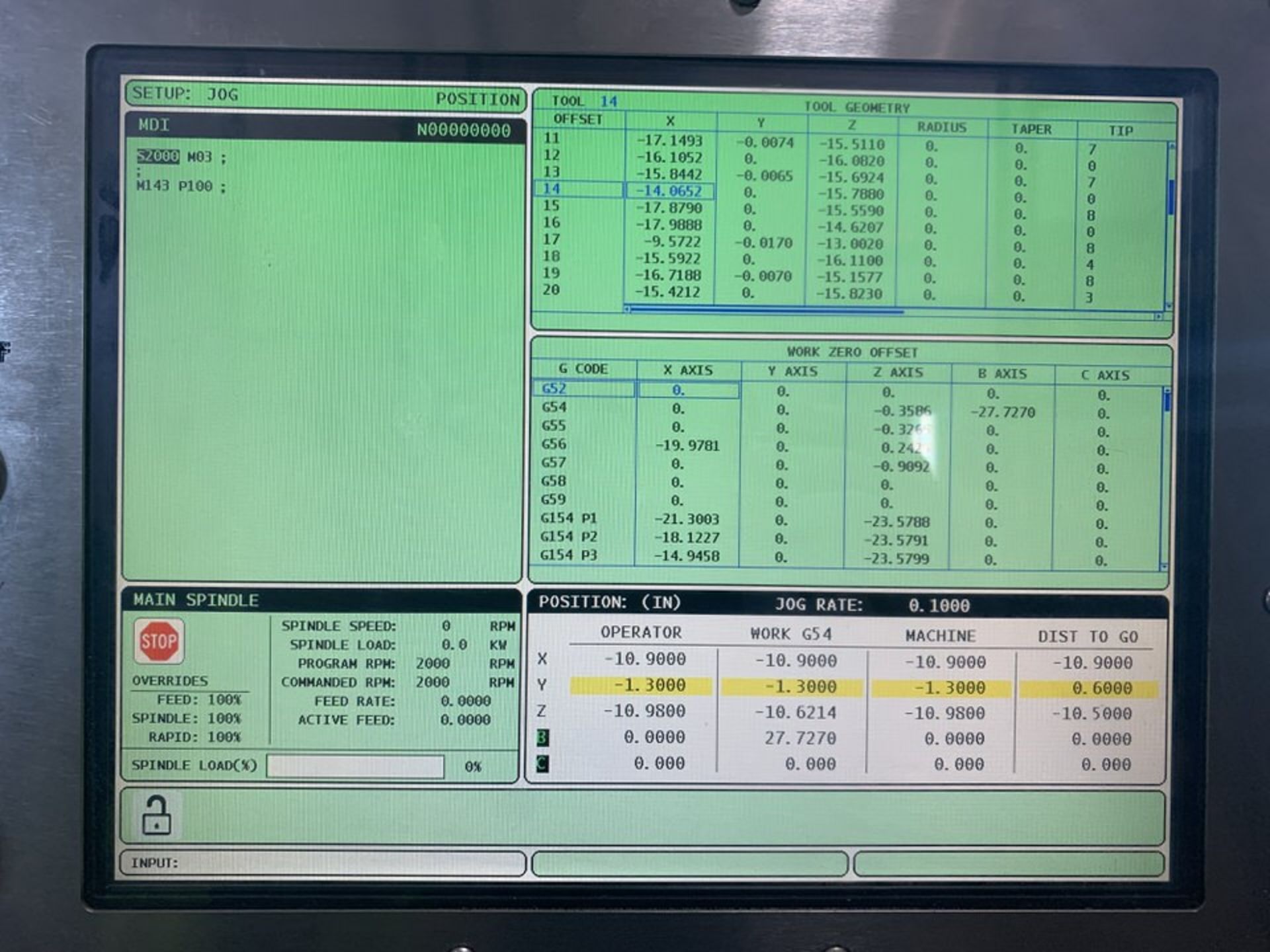
Task: Click the PROGRAM RPM 2000 value
Action: point(433,664)
